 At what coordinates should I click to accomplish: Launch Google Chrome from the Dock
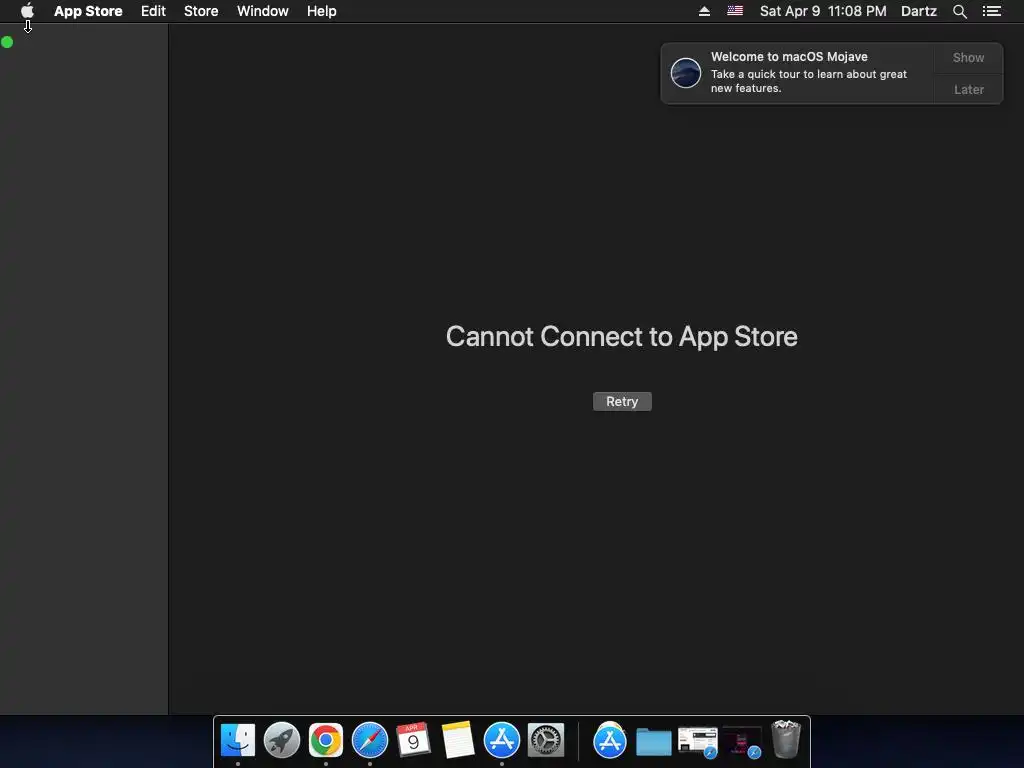tap(326, 741)
